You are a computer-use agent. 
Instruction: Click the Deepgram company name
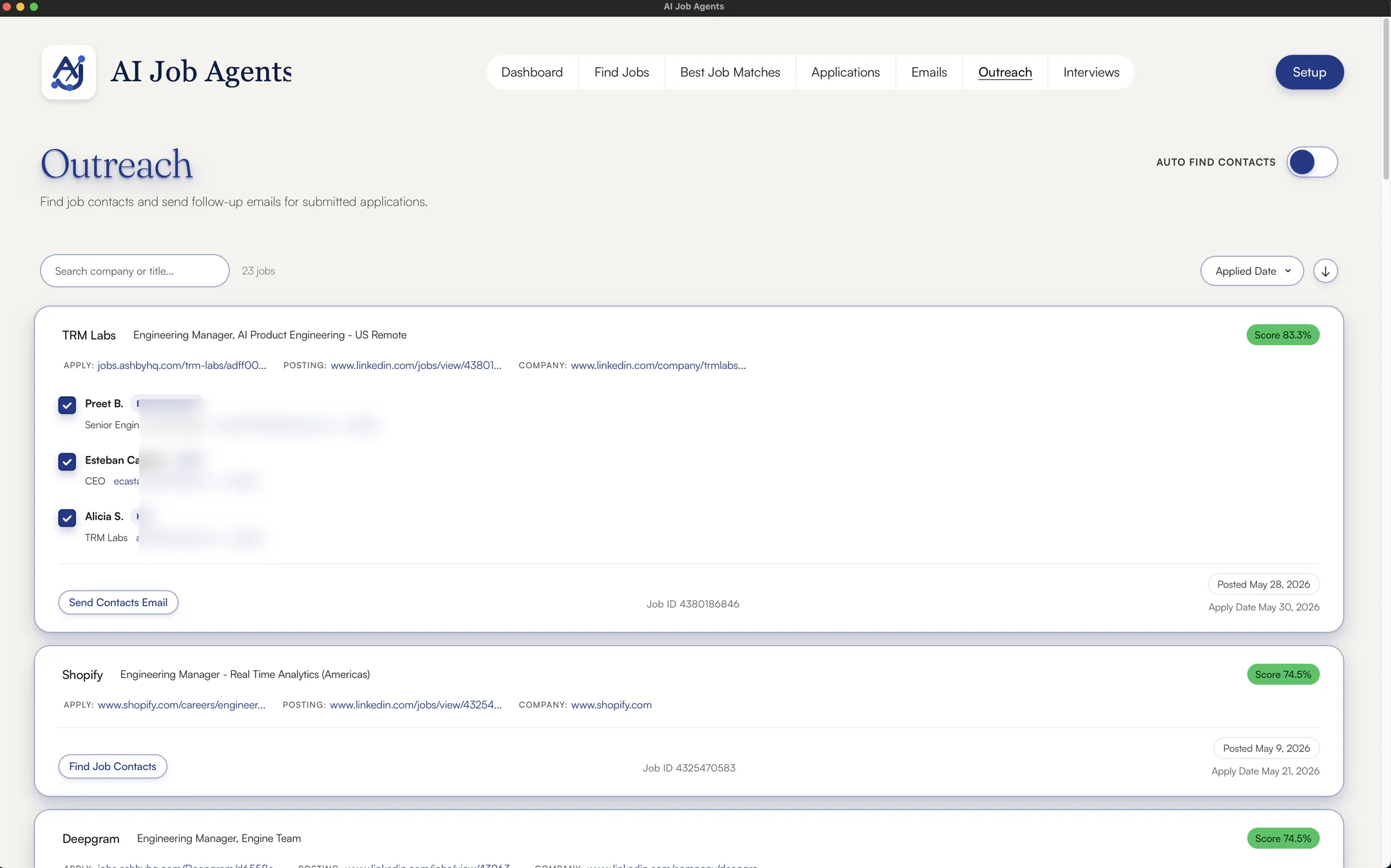(x=91, y=839)
